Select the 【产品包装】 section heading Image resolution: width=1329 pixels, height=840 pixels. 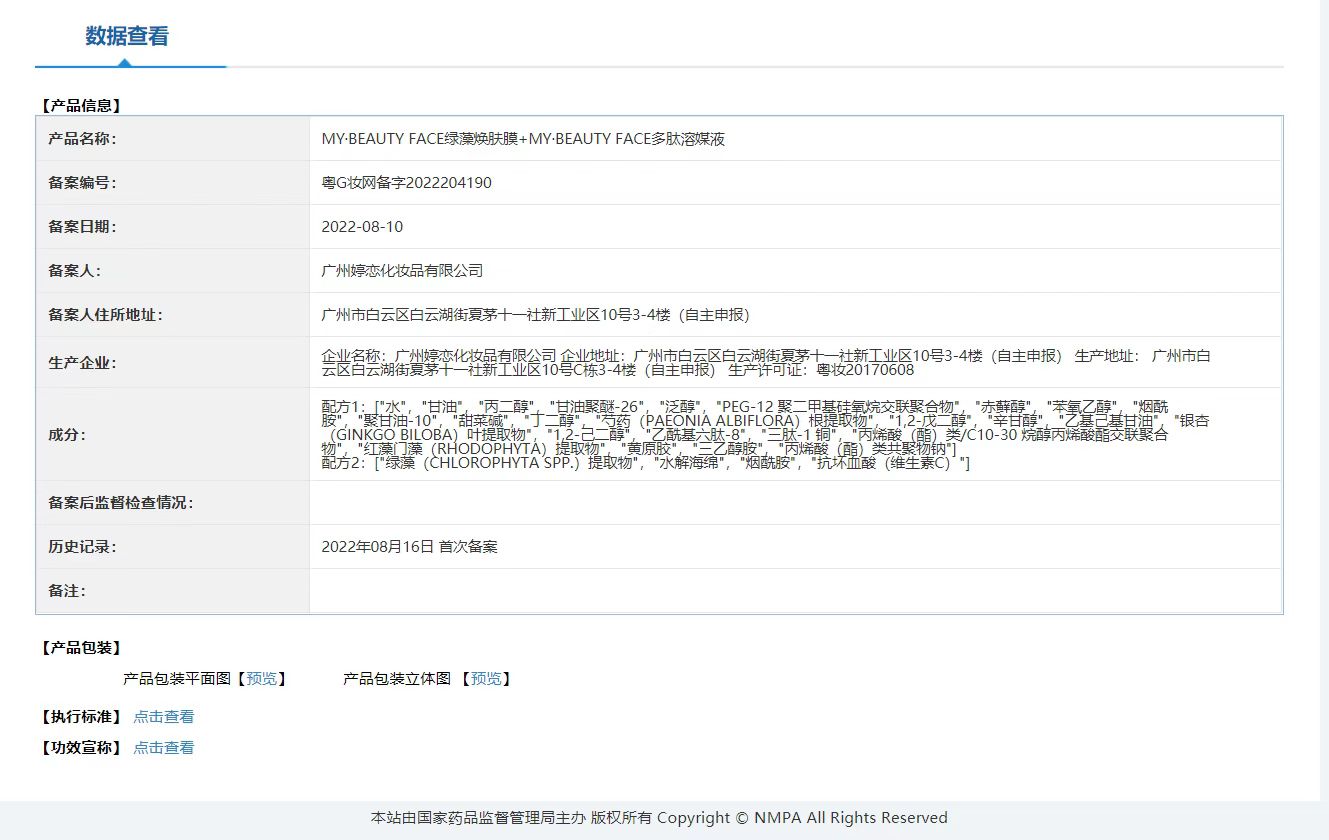[x=81, y=648]
